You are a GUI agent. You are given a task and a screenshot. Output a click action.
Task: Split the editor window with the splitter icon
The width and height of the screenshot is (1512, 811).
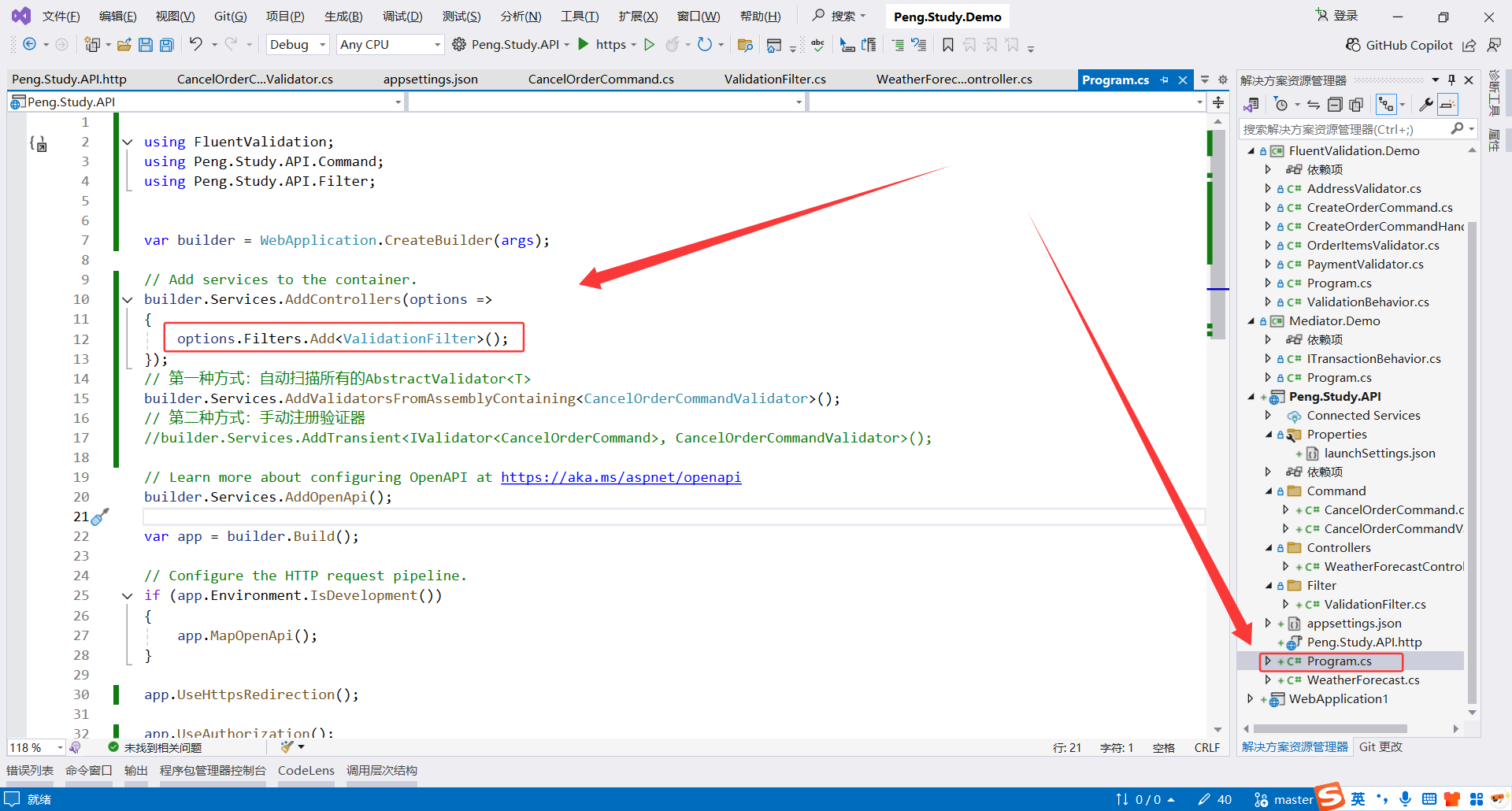point(1218,102)
